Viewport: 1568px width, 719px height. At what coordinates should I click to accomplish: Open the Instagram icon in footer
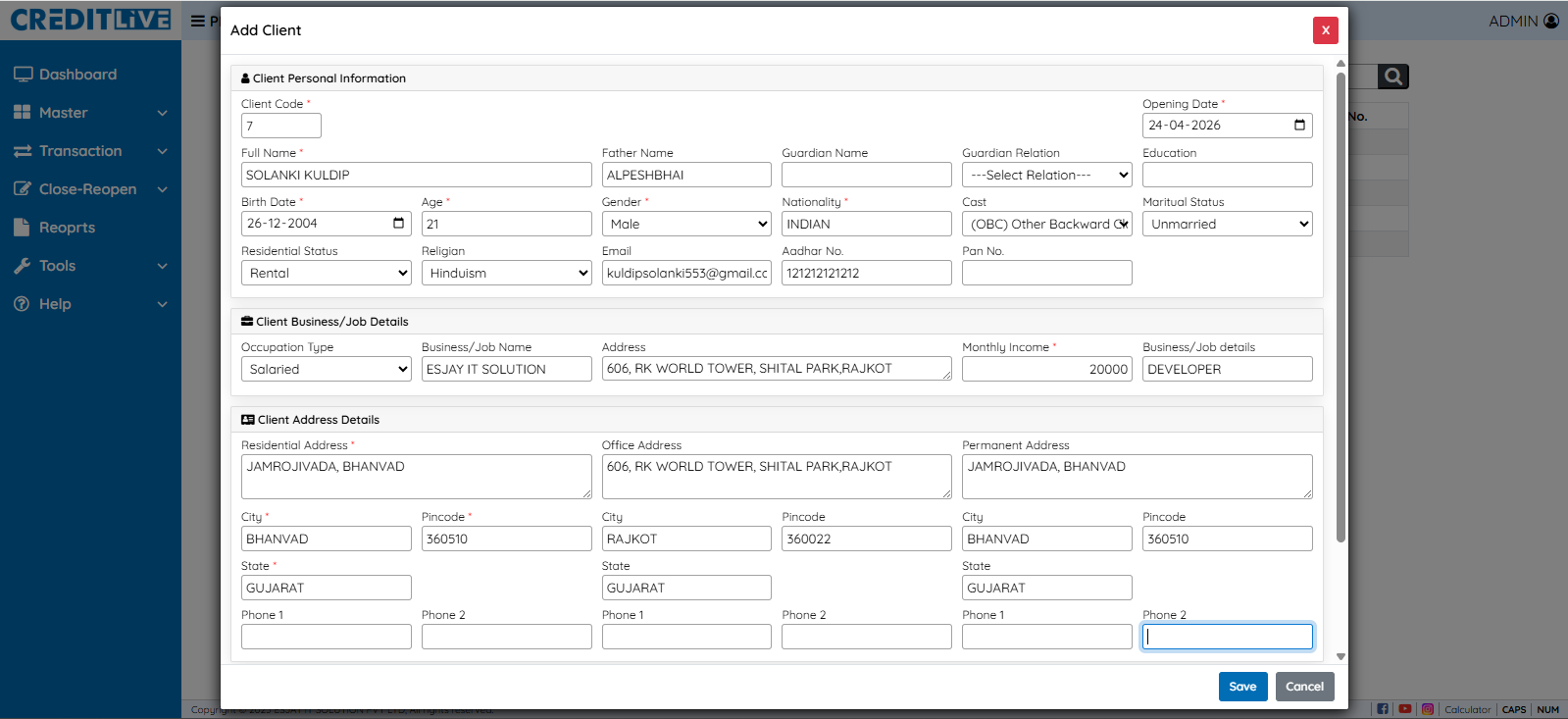point(1428,709)
